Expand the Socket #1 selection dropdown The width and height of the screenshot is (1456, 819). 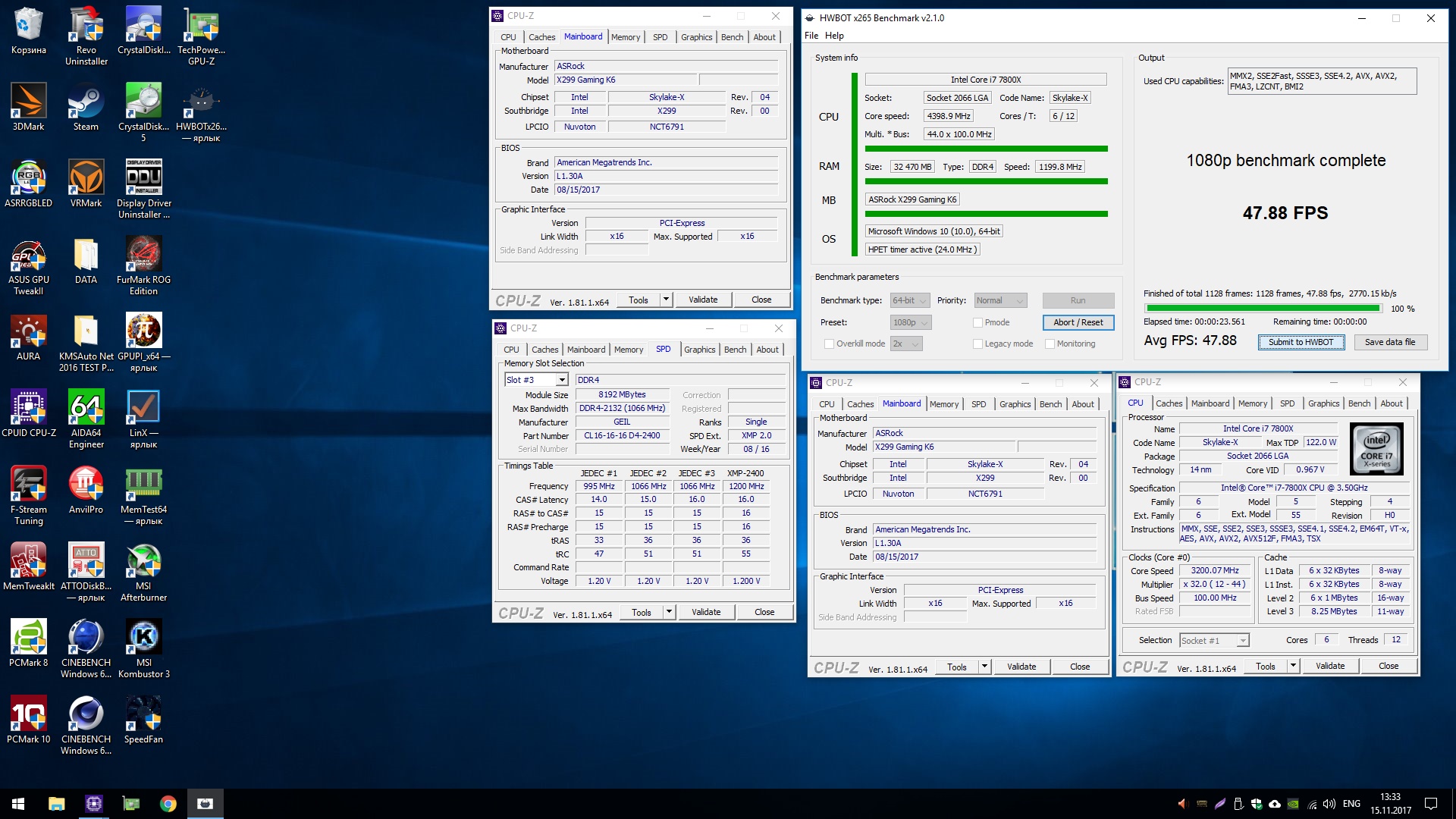pyautogui.click(x=1214, y=641)
